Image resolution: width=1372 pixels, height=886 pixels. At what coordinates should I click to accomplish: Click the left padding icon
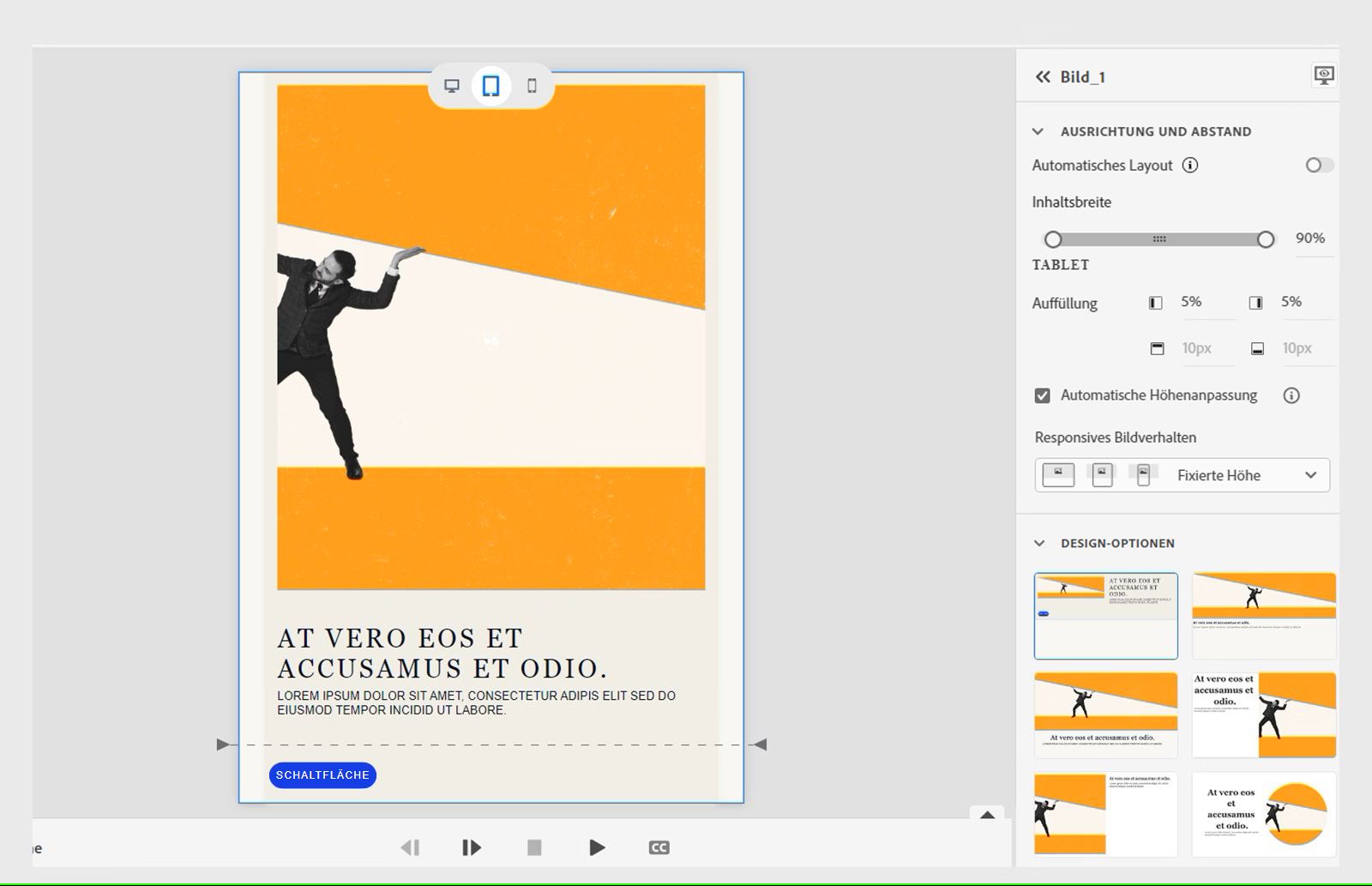(x=1156, y=303)
